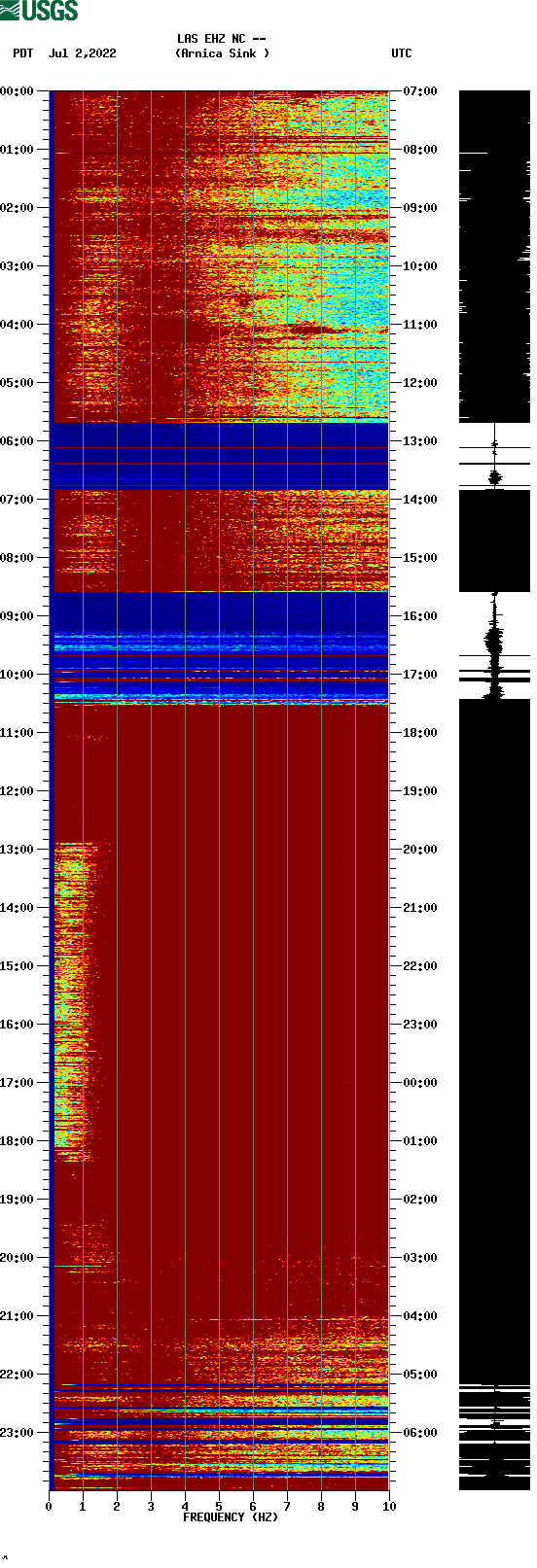
Task: Click the frequency axis label 8
Action: click(x=321, y=1507)
